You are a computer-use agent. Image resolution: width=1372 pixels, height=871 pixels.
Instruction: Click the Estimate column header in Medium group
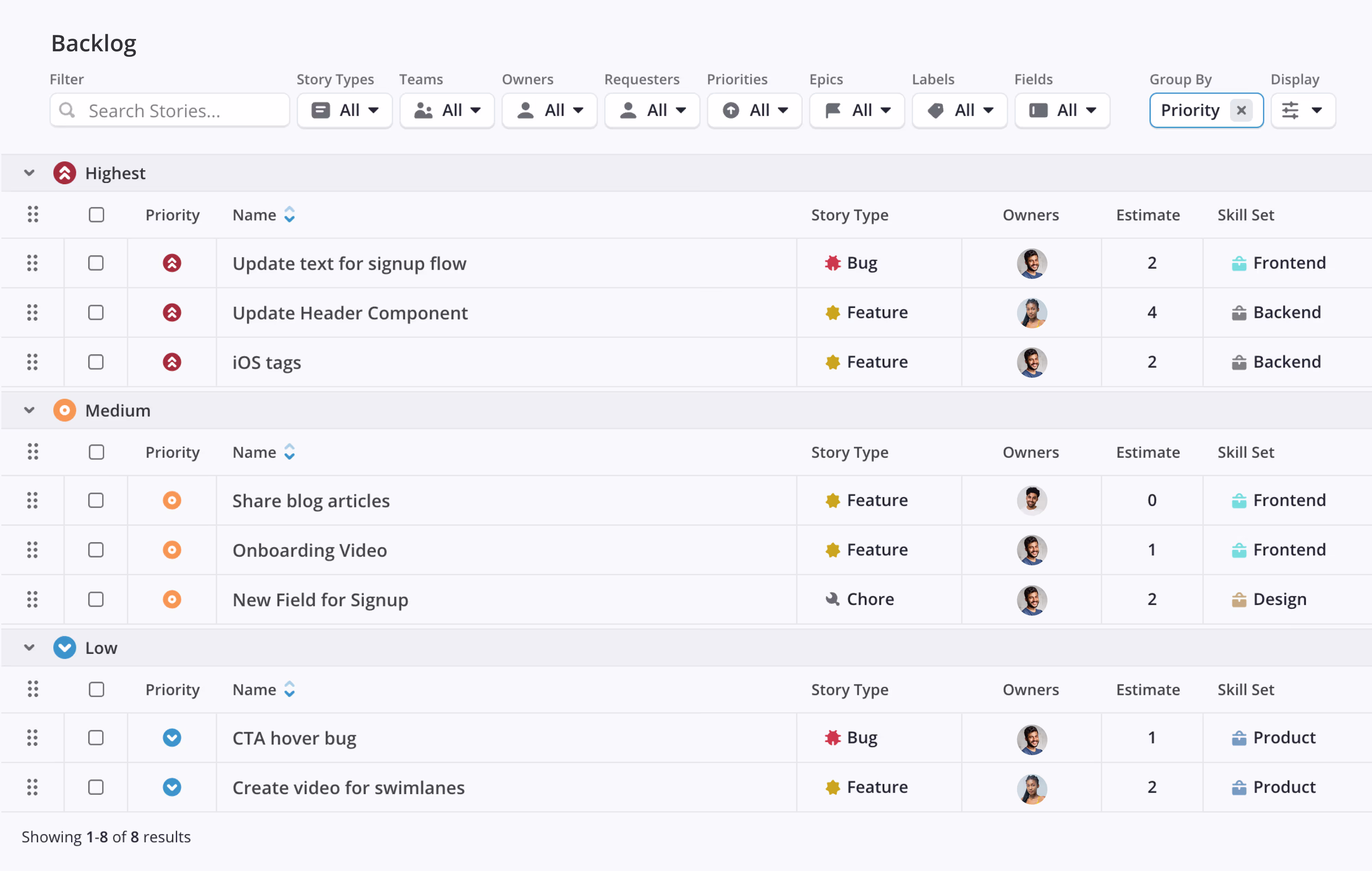pyautogui.click(x=1148, y=452)
